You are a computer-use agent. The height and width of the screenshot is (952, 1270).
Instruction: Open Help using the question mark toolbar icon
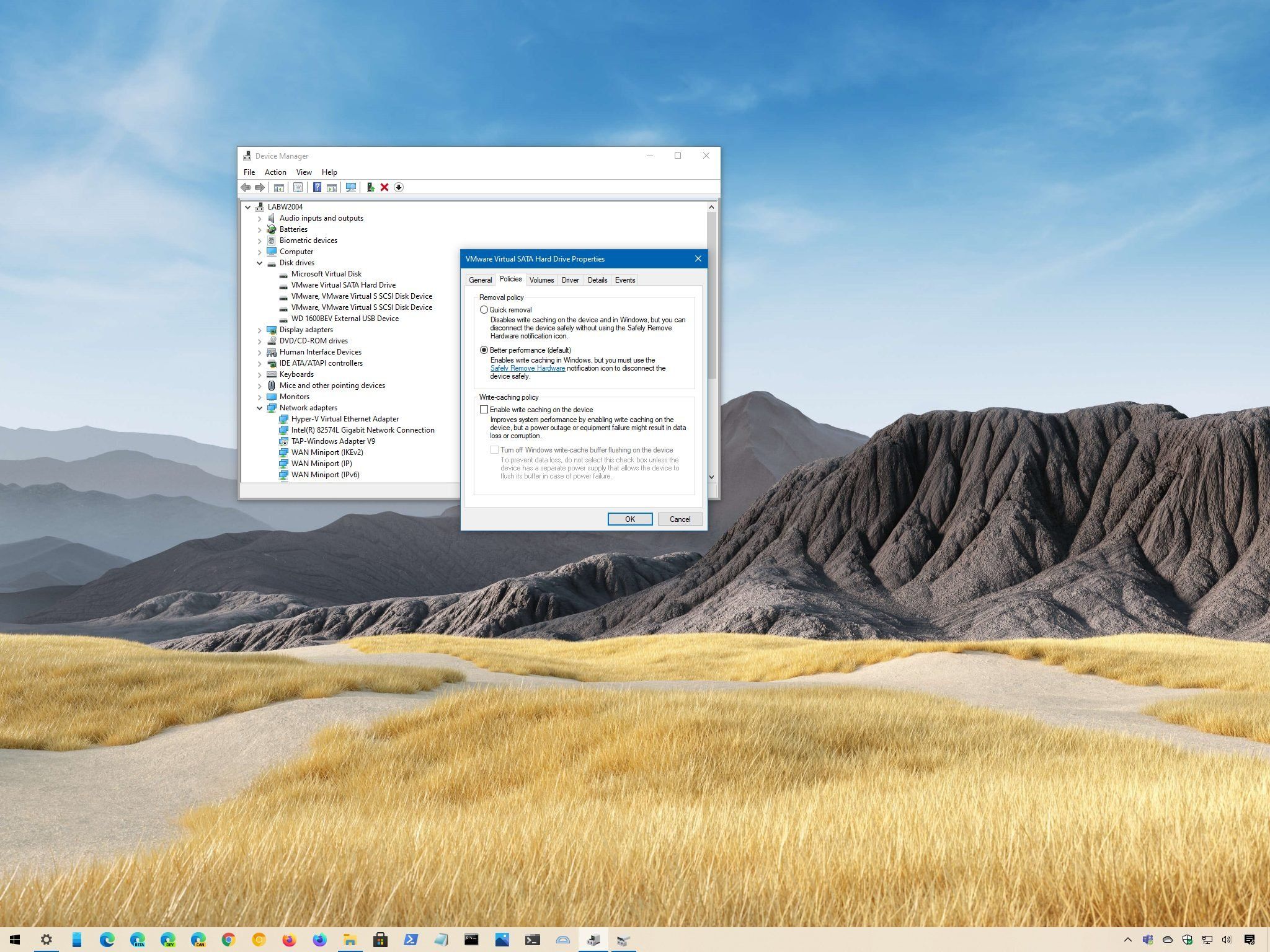pyautogui.click(x=317, y=187)
